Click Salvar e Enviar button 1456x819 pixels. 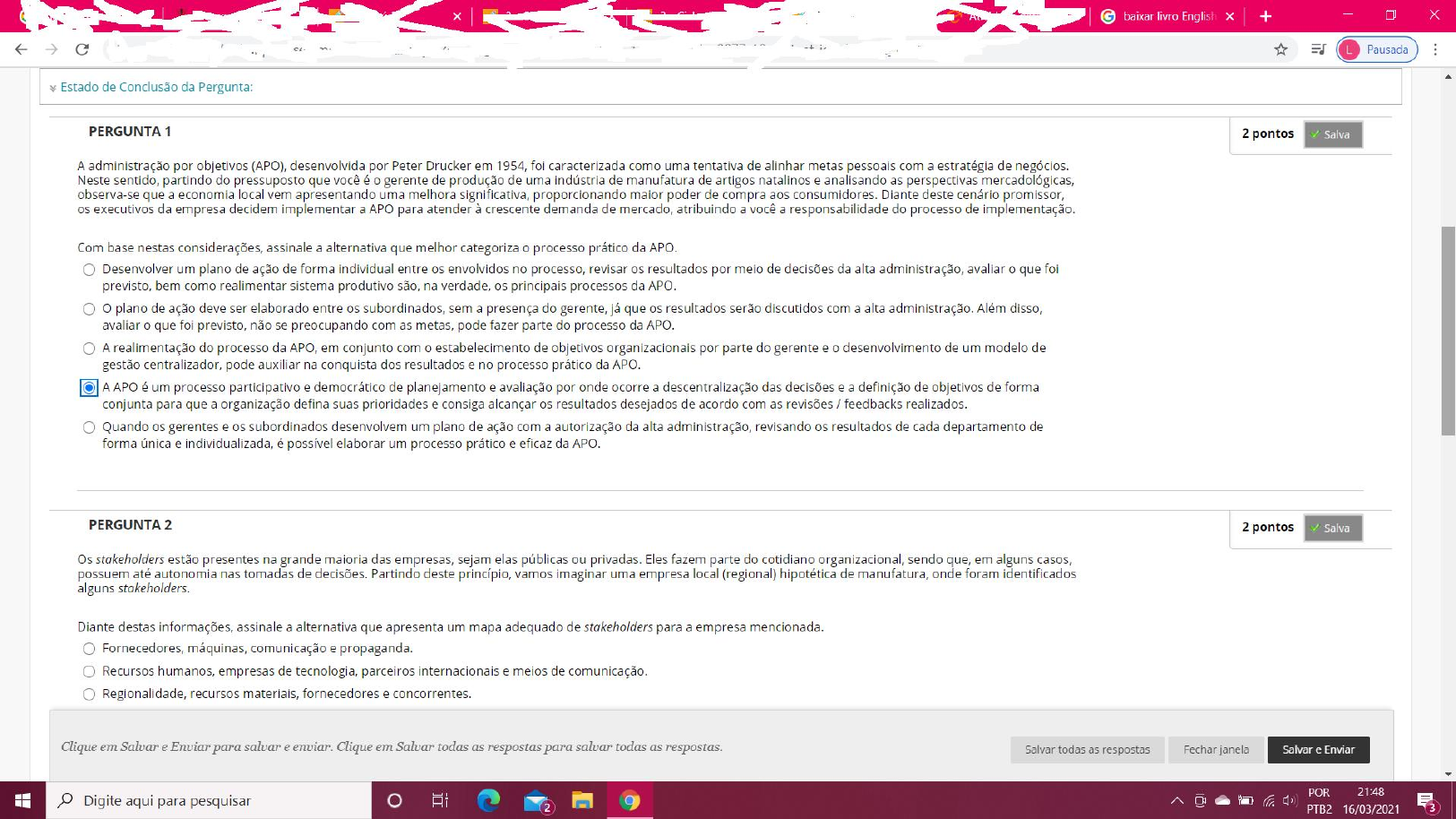coord(1318,749)
